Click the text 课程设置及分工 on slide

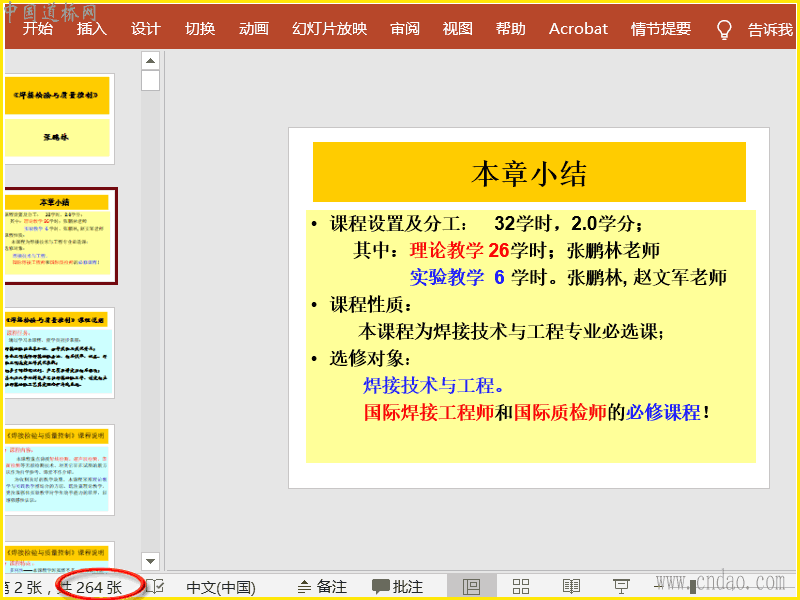coord(398,223)
